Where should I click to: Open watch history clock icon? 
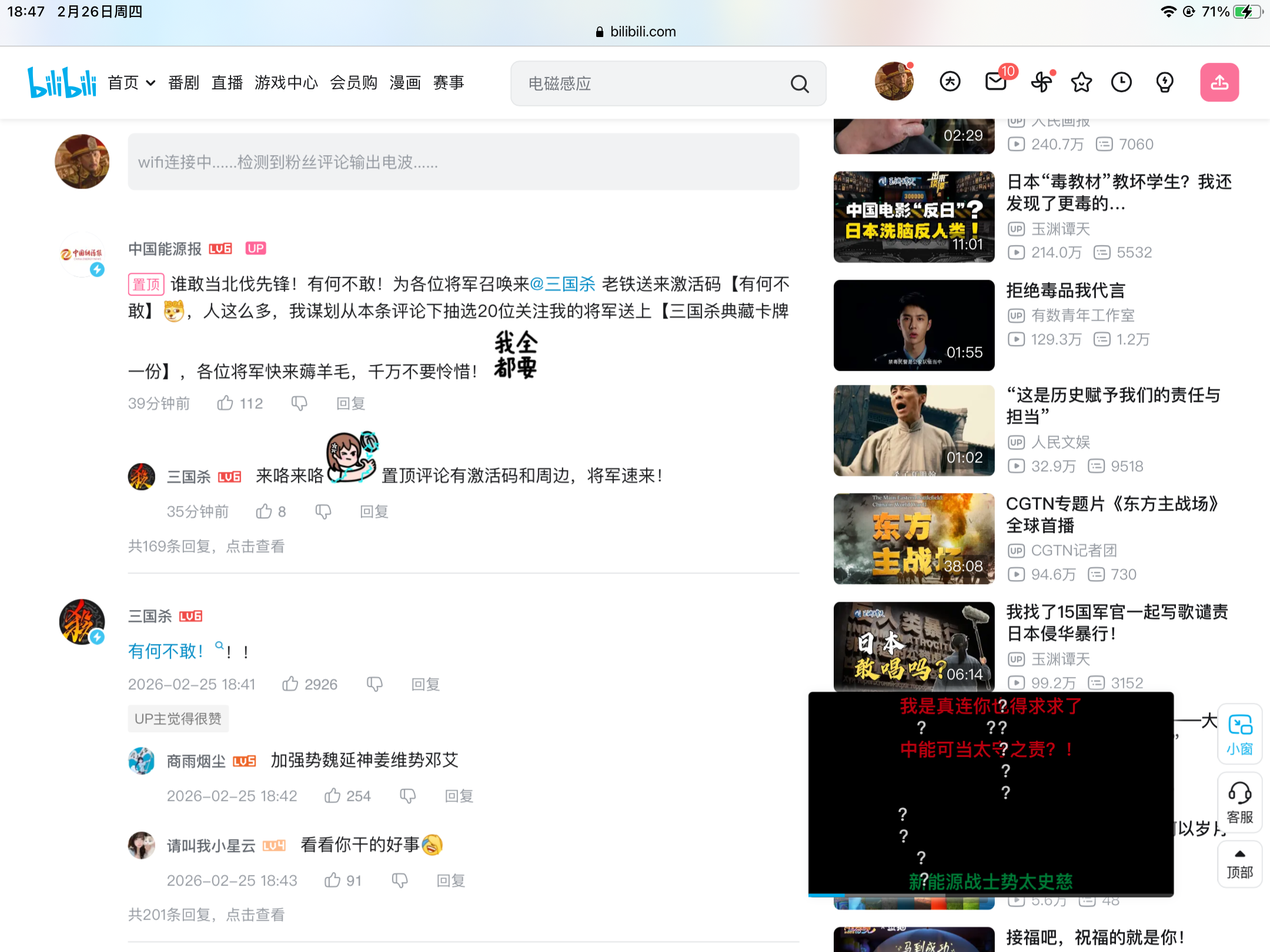[x=1121, y=82]
